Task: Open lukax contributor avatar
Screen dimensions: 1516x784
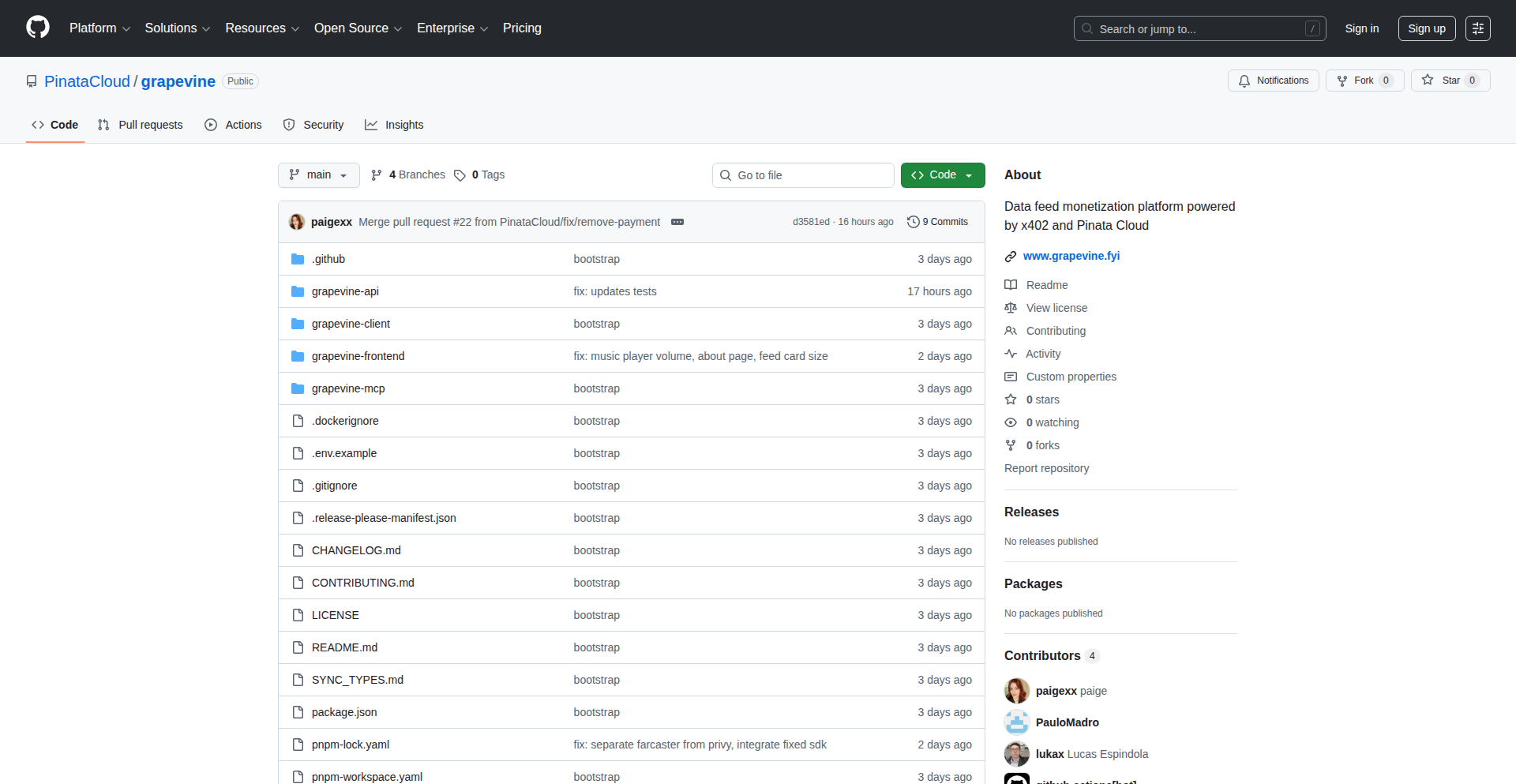Action: pyautogui.click(x=1017, y=754)
